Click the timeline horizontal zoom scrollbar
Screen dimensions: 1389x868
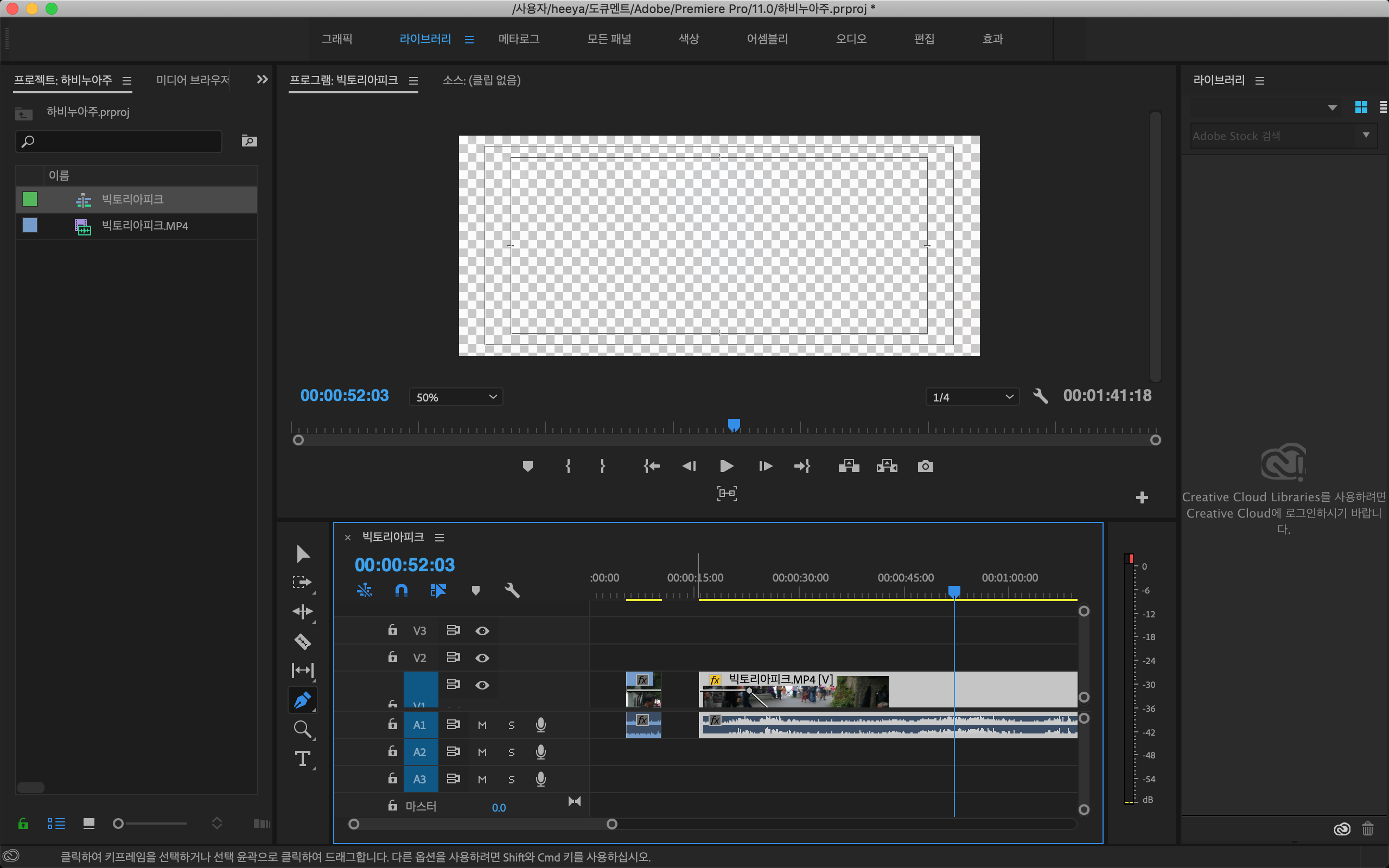click(x=483, y=825)
